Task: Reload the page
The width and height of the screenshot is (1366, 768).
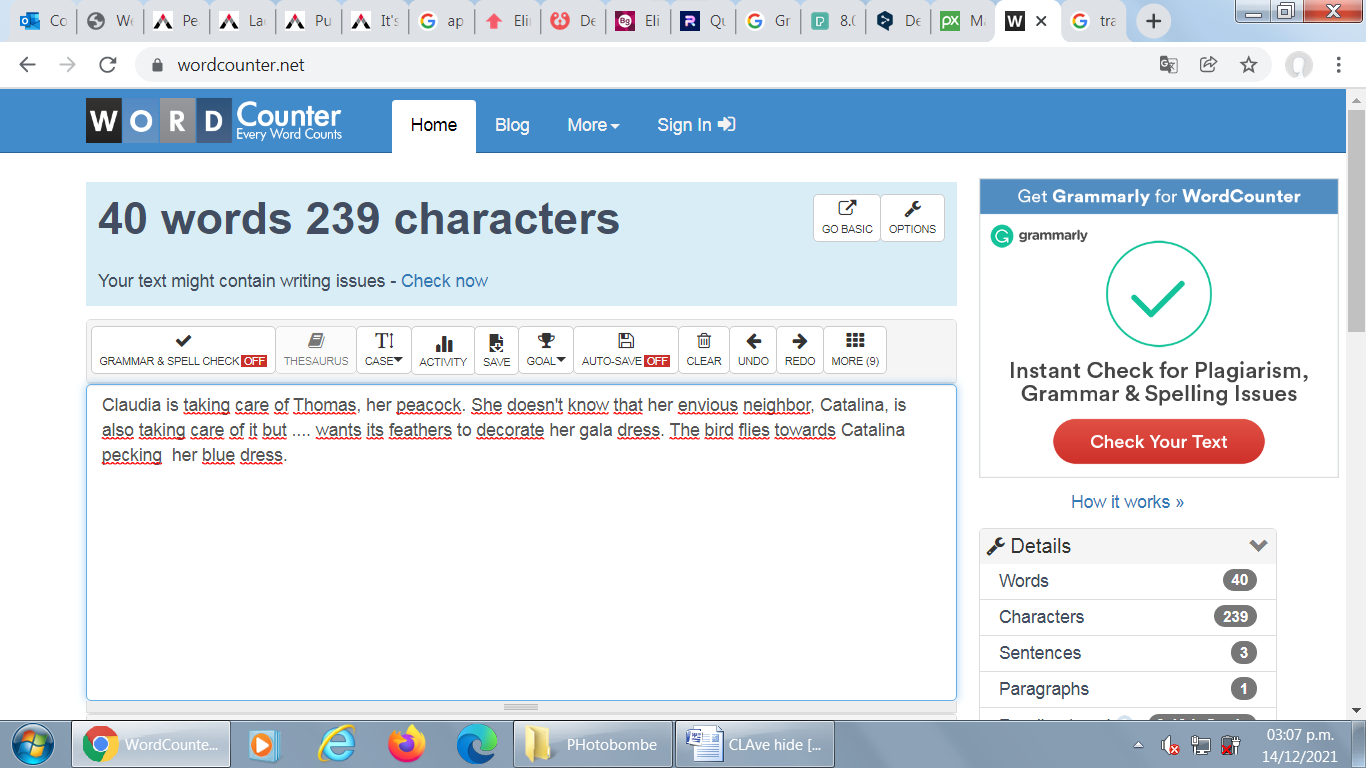Action: [x=107, y=65]
